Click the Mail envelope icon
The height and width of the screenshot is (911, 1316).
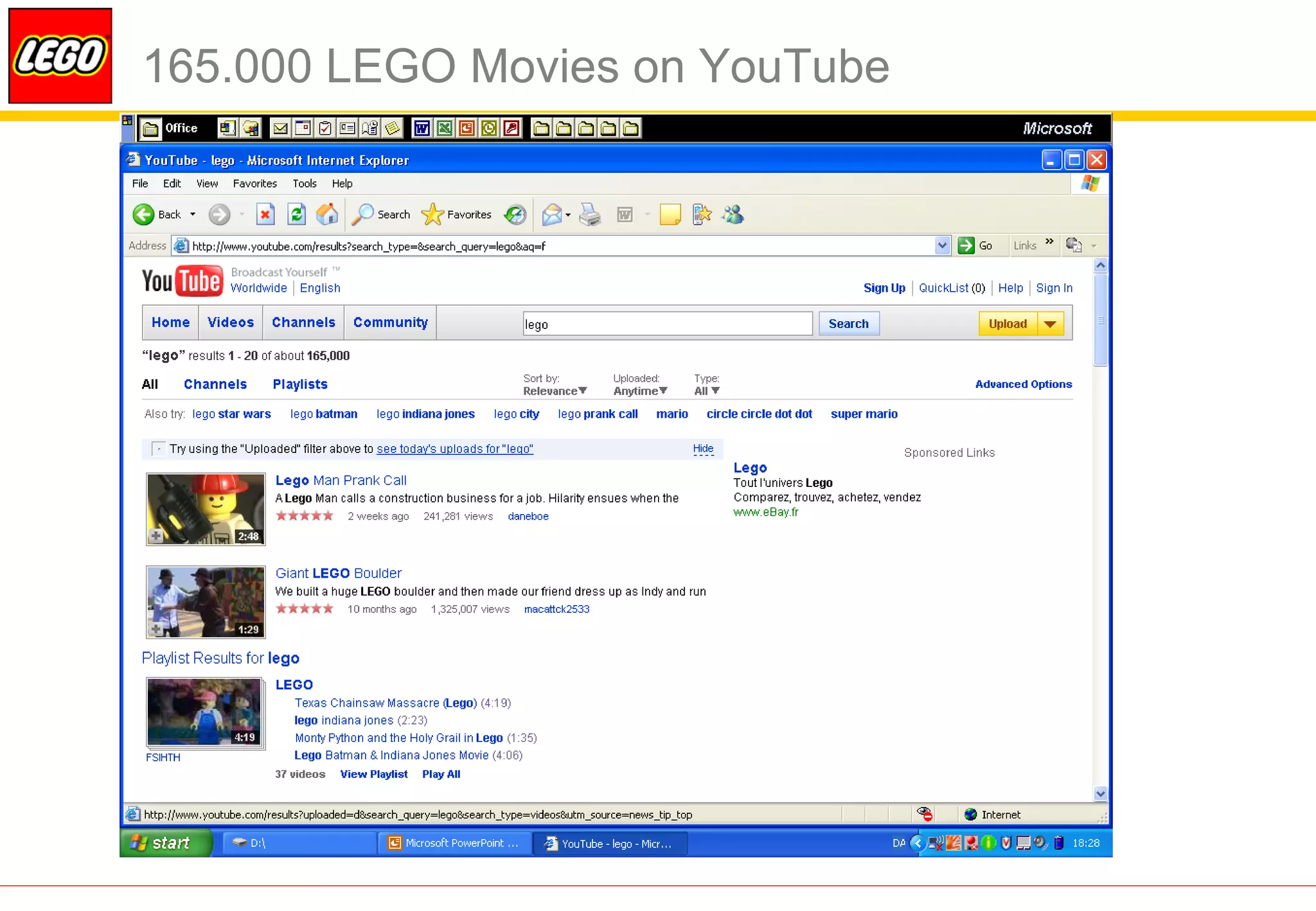pyautogui.click(x=551, y=215)
